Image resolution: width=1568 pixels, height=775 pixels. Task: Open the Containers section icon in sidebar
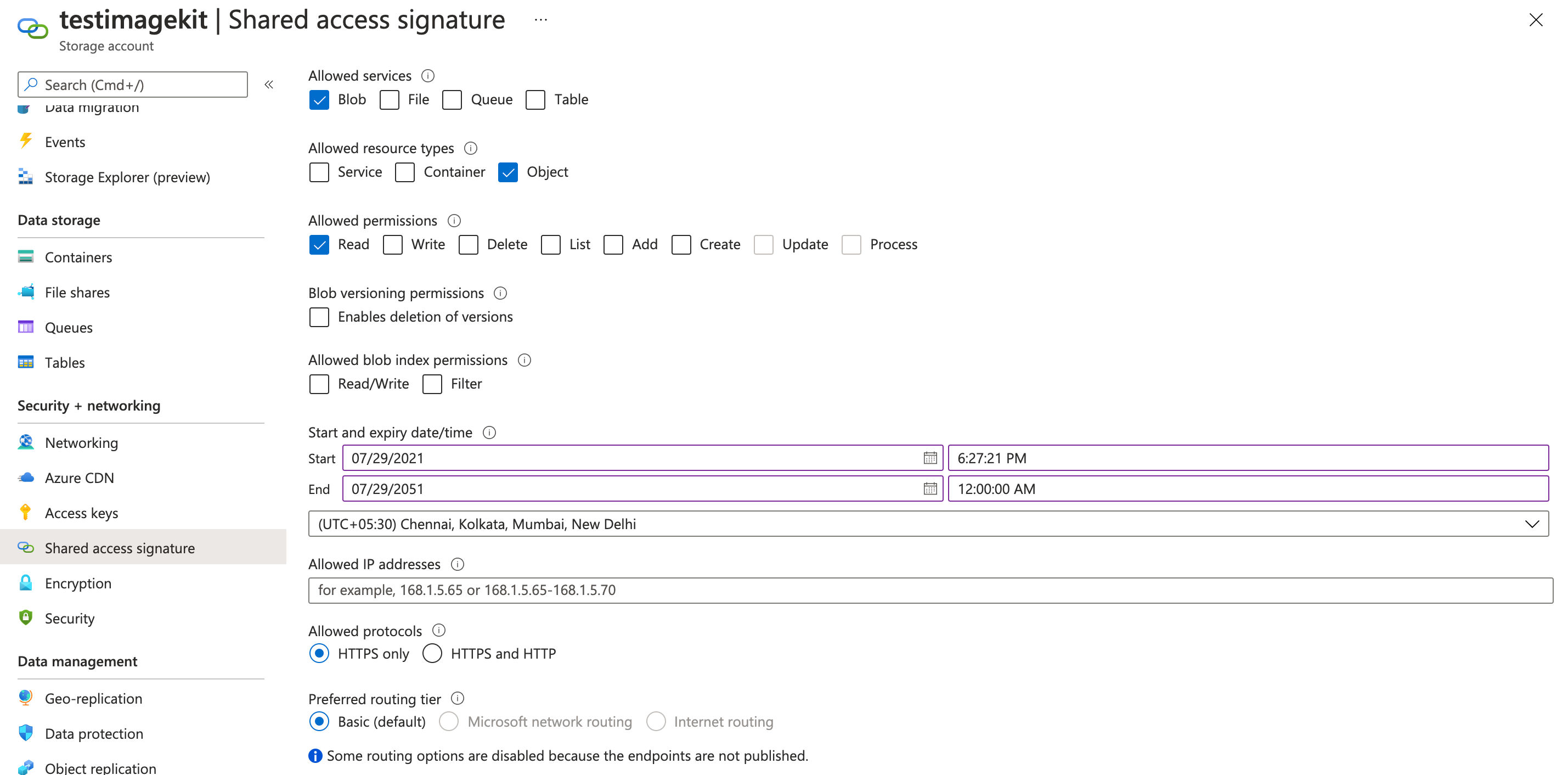coord(25,257)
